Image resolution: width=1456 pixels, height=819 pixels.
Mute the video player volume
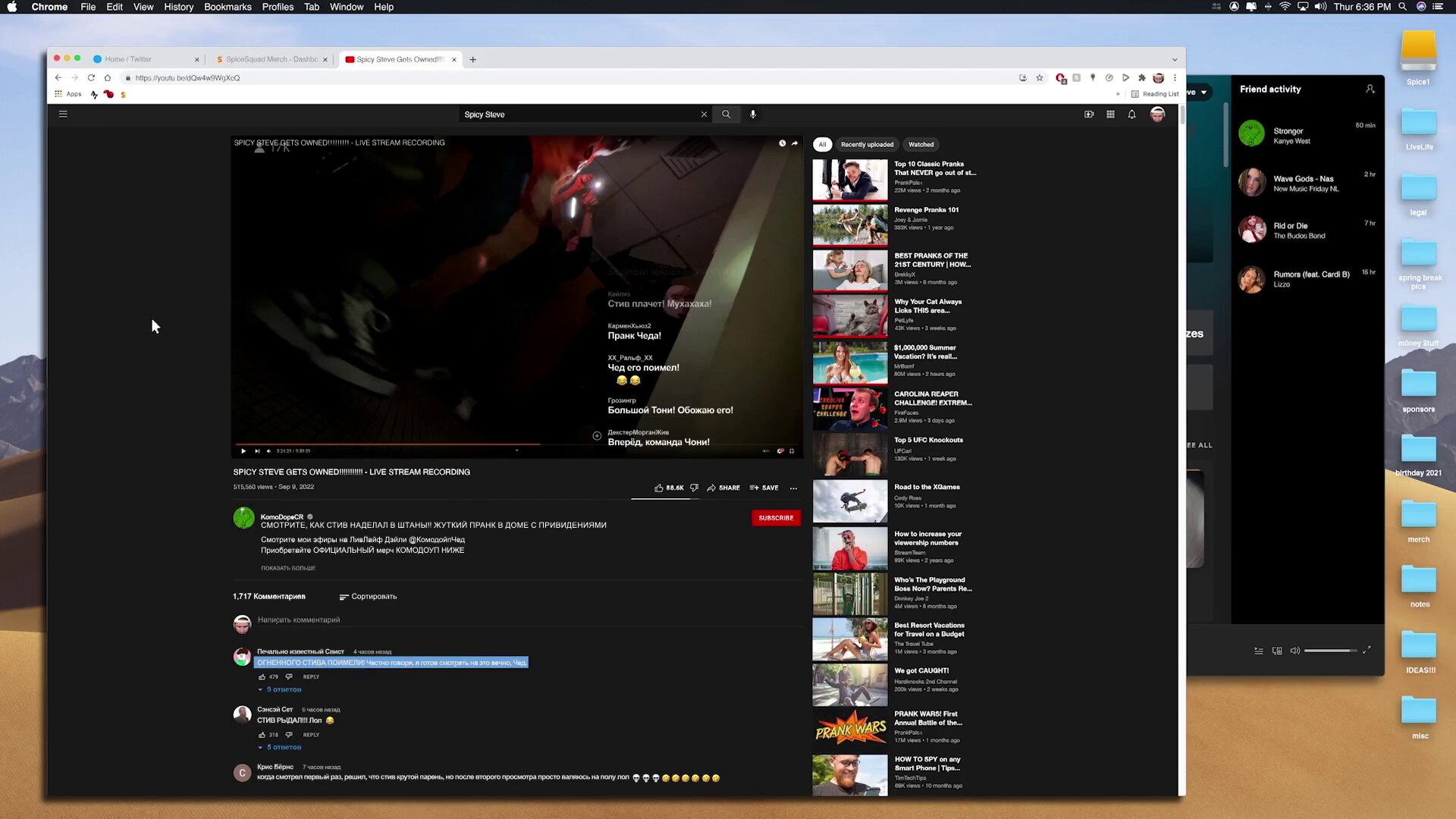[x=268, y=451]
